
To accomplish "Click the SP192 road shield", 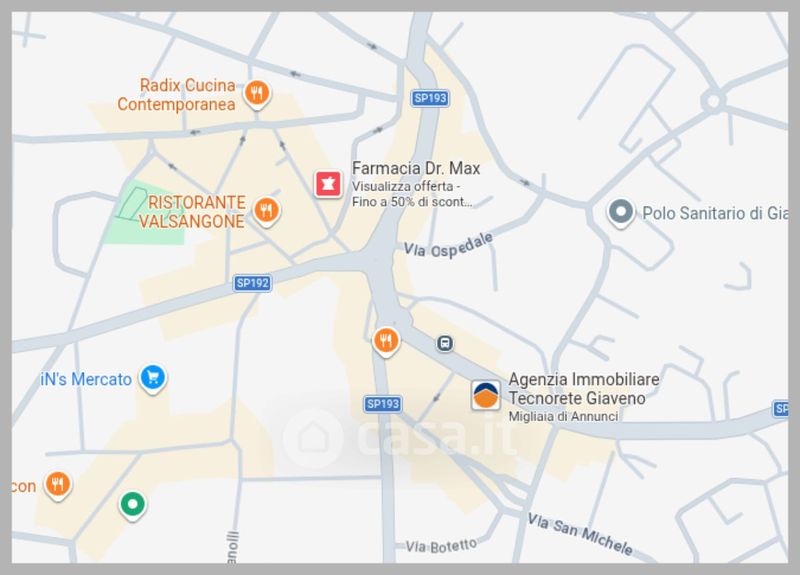I will click(x=253, y=283).
